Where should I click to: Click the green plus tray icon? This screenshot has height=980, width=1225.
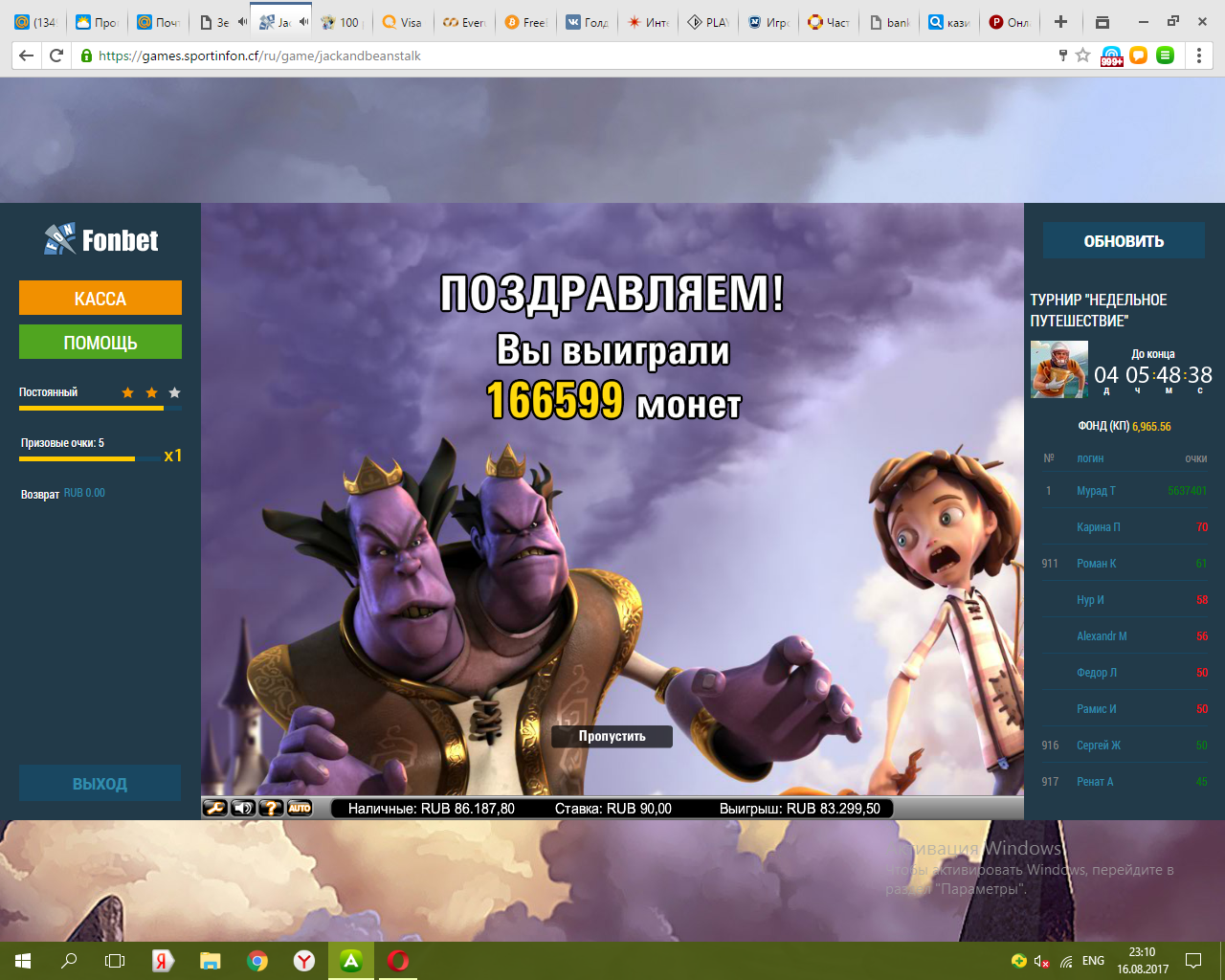[x=1018, y=961]
